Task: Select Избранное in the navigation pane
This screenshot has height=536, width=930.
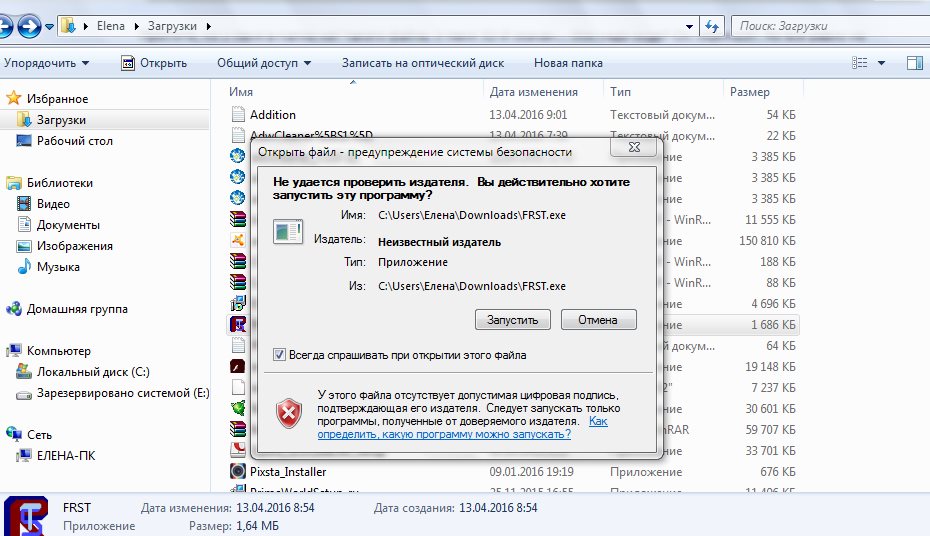Action: (x=58, y=98)
